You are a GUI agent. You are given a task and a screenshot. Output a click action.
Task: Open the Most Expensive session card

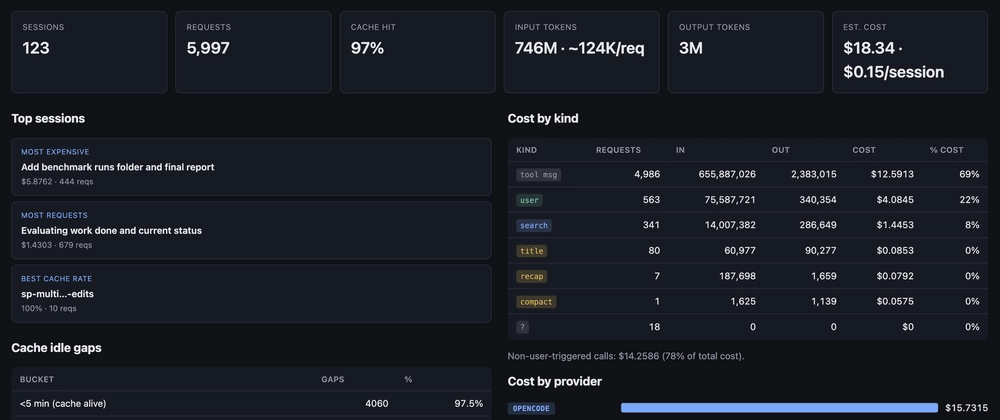point(251,167)
